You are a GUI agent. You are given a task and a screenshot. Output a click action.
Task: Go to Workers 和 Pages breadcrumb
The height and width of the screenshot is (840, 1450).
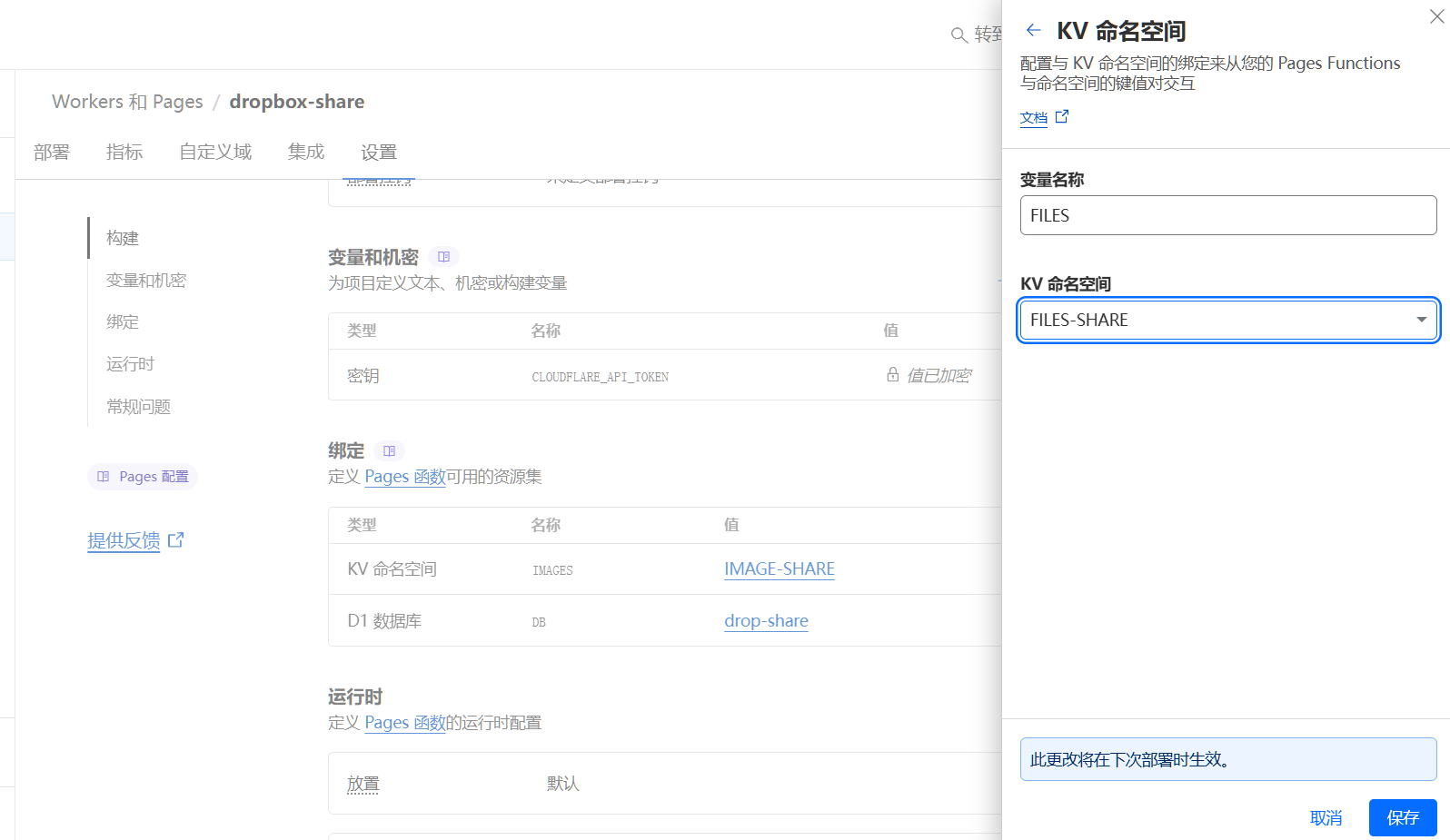coord(127,102)
